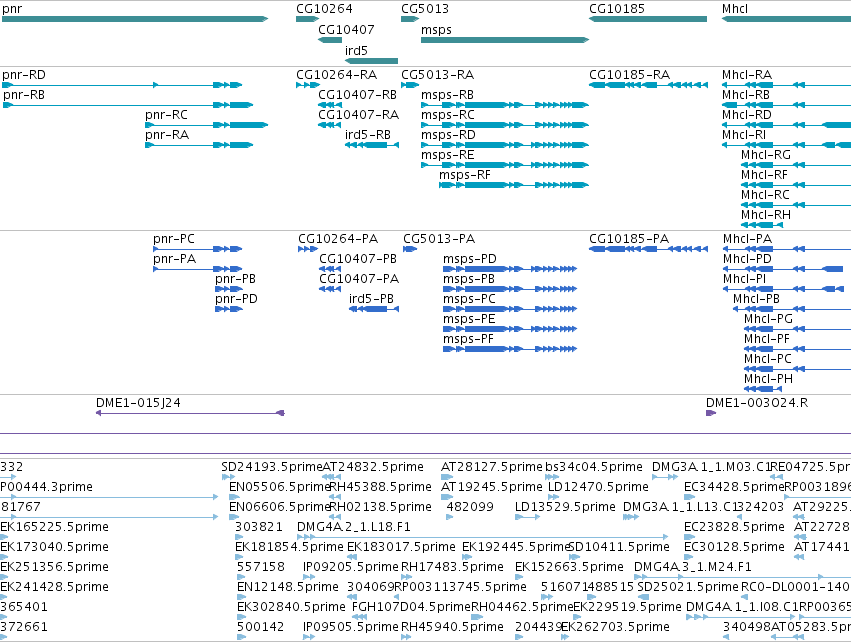Click the msps-PD protein label
Image resolution: width=851 pixels, height=642 pixels.
tap(470, 259)
